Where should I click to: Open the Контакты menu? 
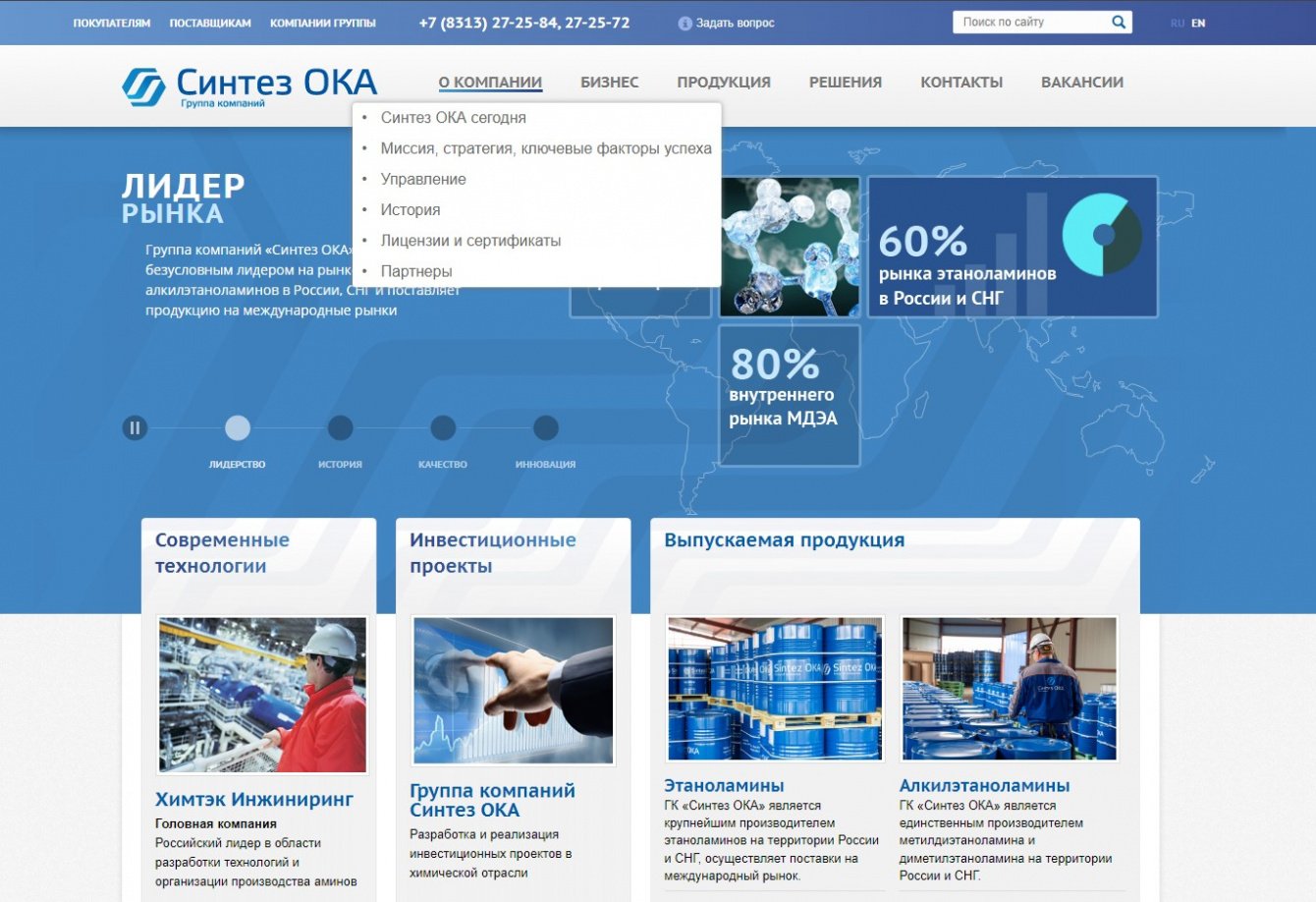(961, 83)
